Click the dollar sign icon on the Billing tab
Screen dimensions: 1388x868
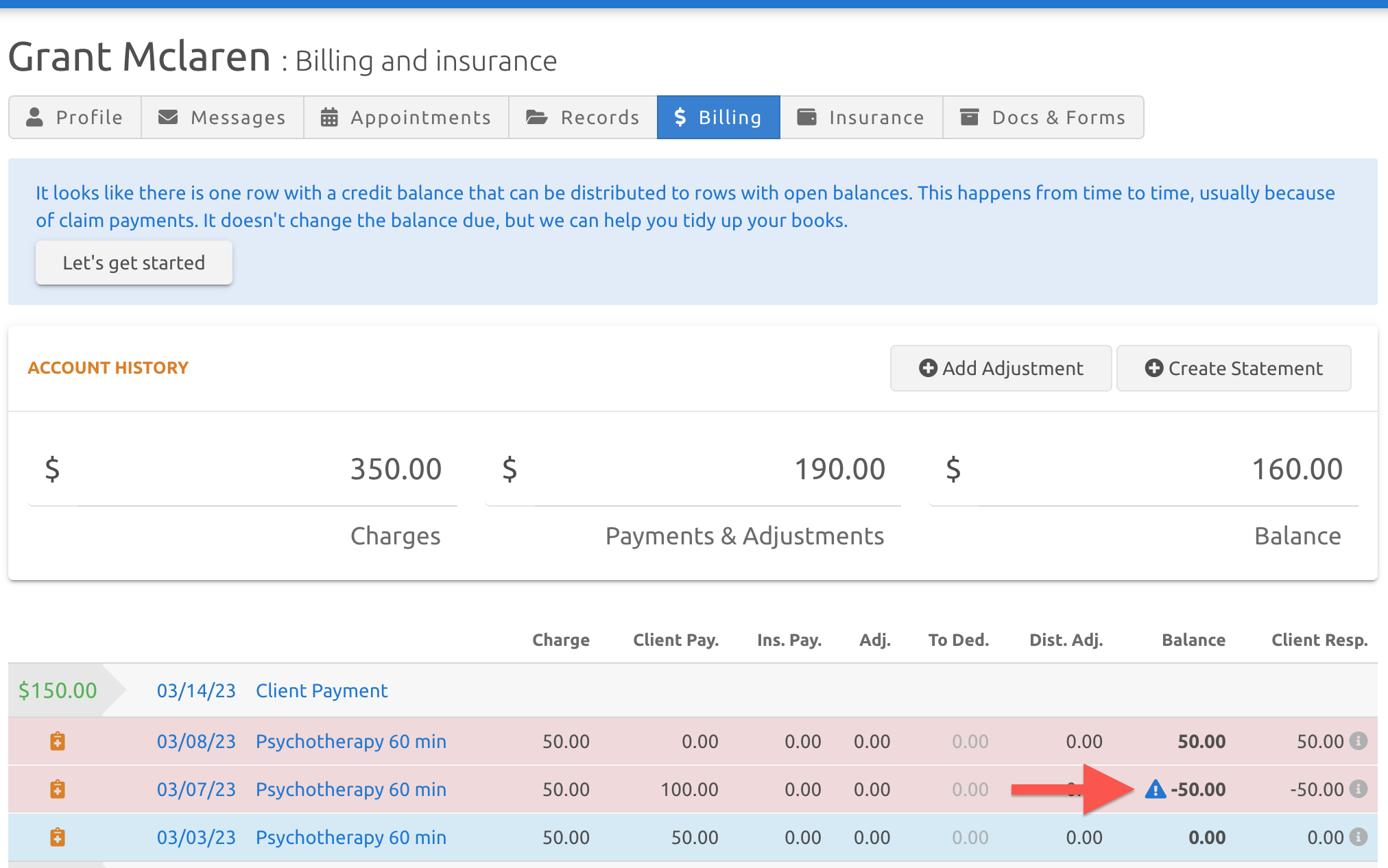point(680,117)
